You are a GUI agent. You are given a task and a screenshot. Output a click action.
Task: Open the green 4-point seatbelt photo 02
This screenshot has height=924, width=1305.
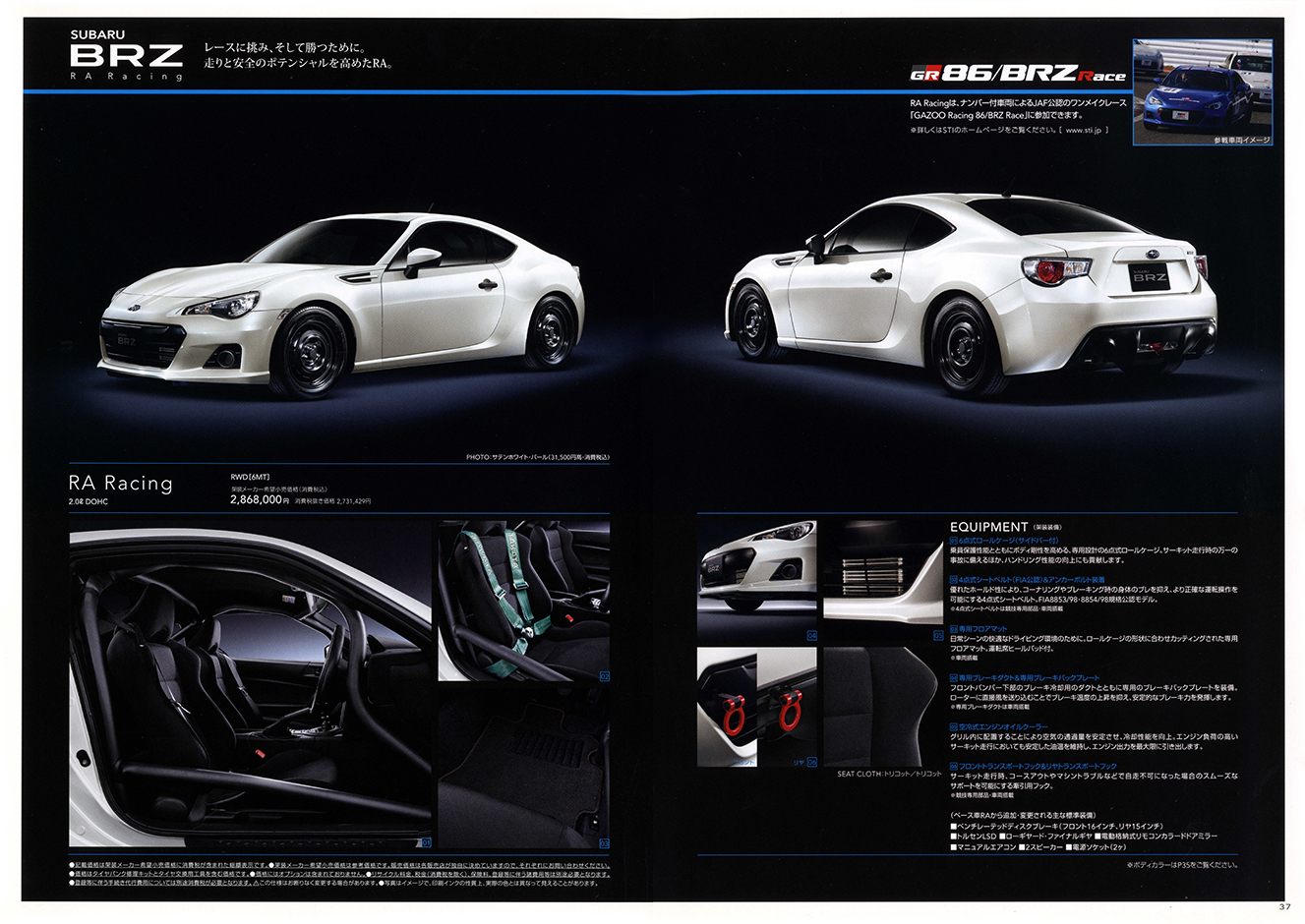(523, 601)
